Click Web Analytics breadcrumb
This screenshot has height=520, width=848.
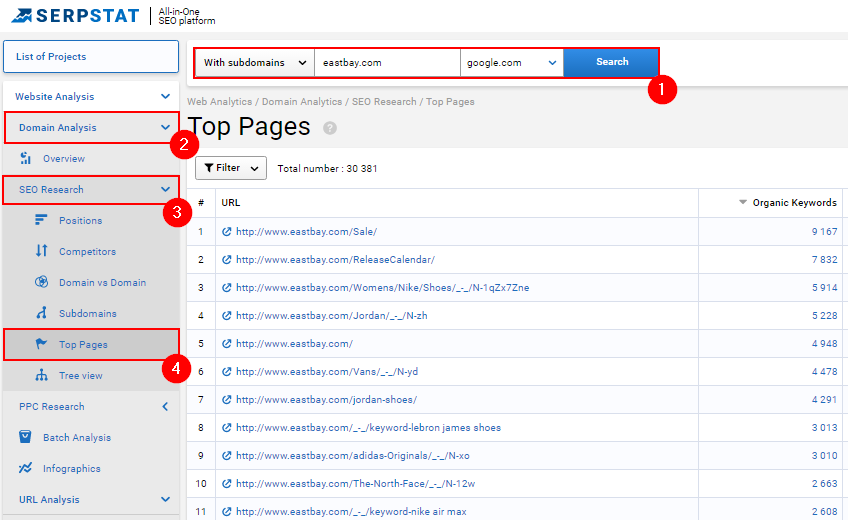[220, 102]
